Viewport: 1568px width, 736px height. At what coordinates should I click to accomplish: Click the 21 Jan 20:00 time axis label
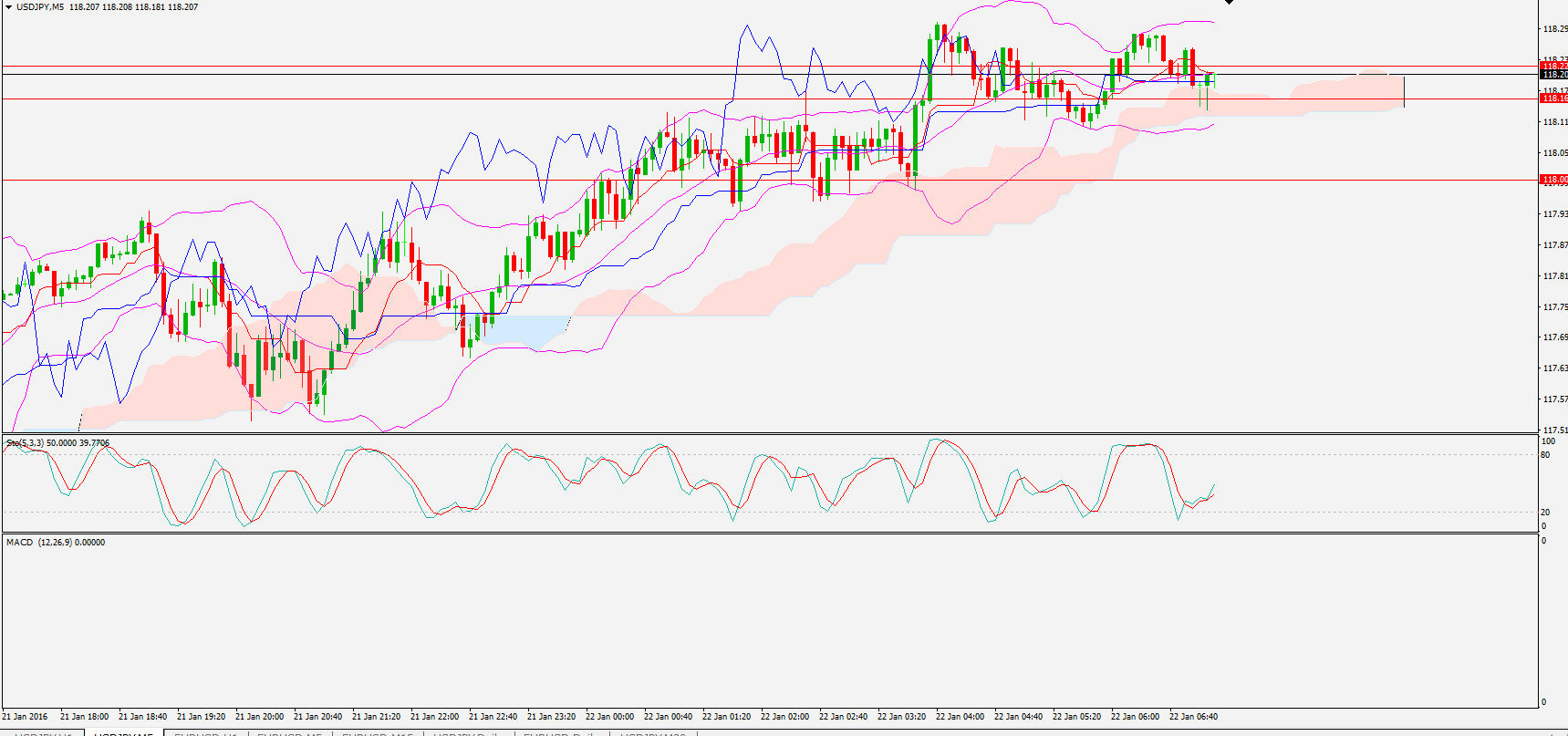coord(259,717)
